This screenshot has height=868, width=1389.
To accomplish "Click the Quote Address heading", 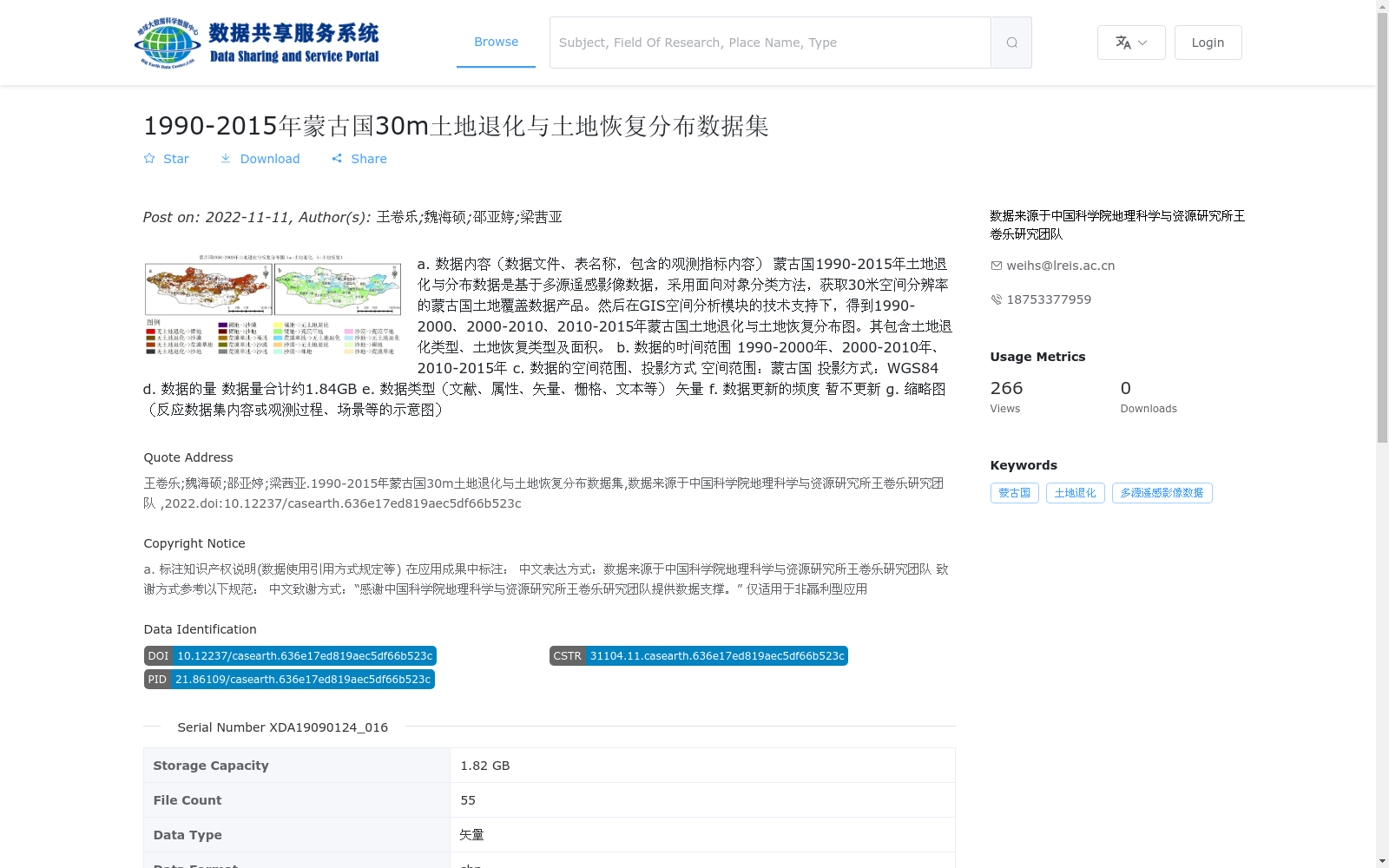I will tap(188, 457).
